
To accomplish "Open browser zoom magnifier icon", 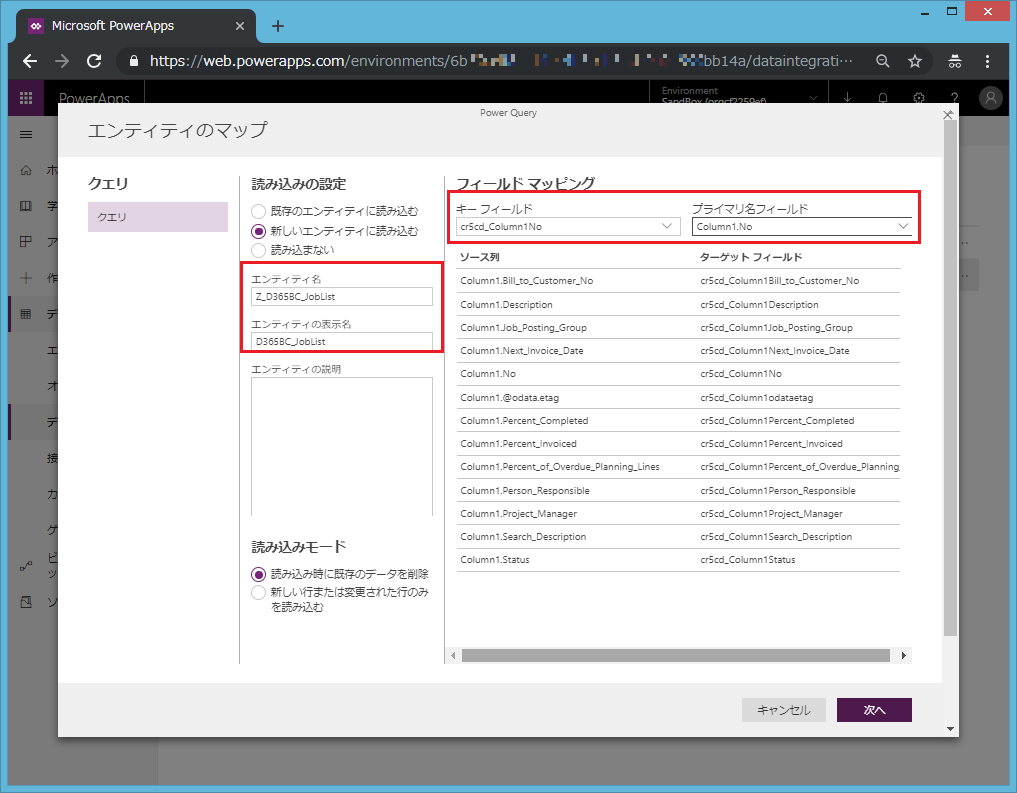I will pos(883,61).
